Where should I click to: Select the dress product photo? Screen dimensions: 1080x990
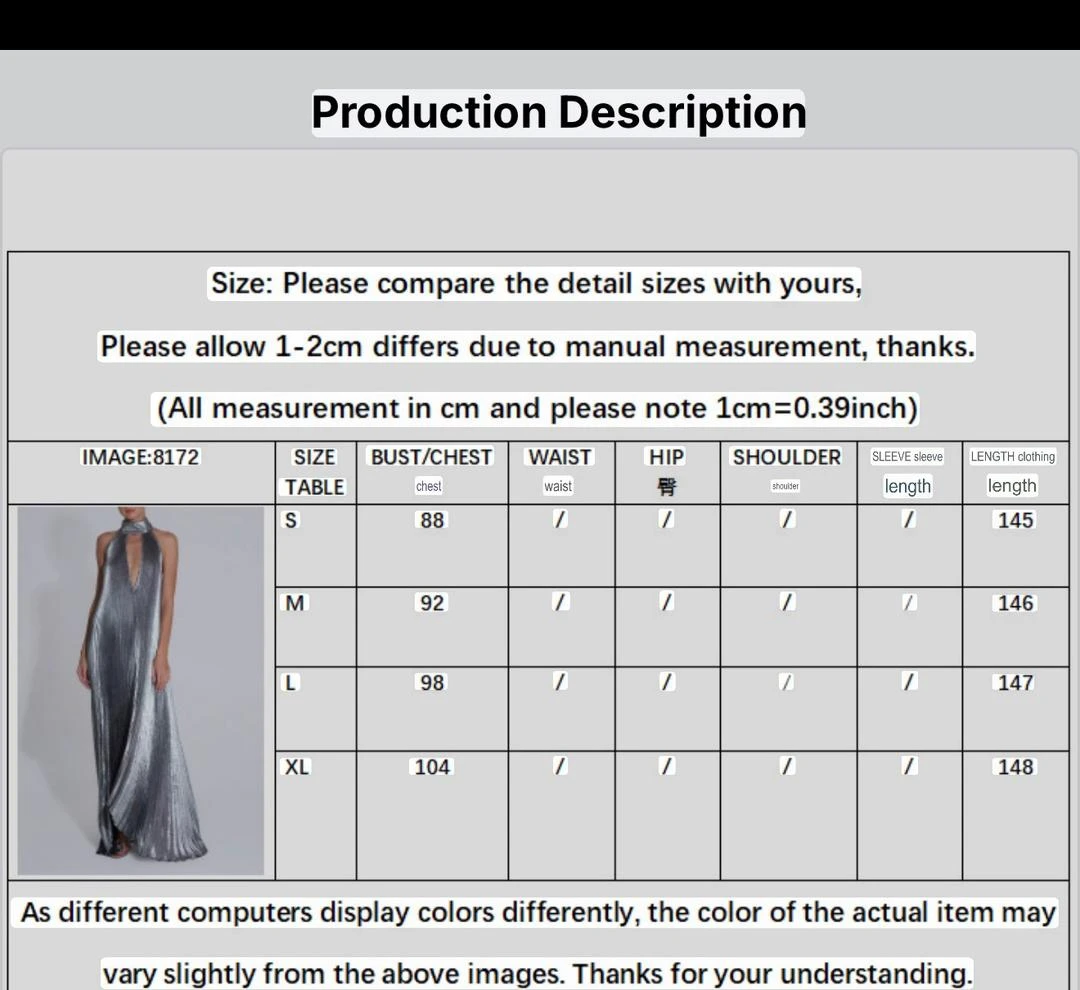(140, 690)
